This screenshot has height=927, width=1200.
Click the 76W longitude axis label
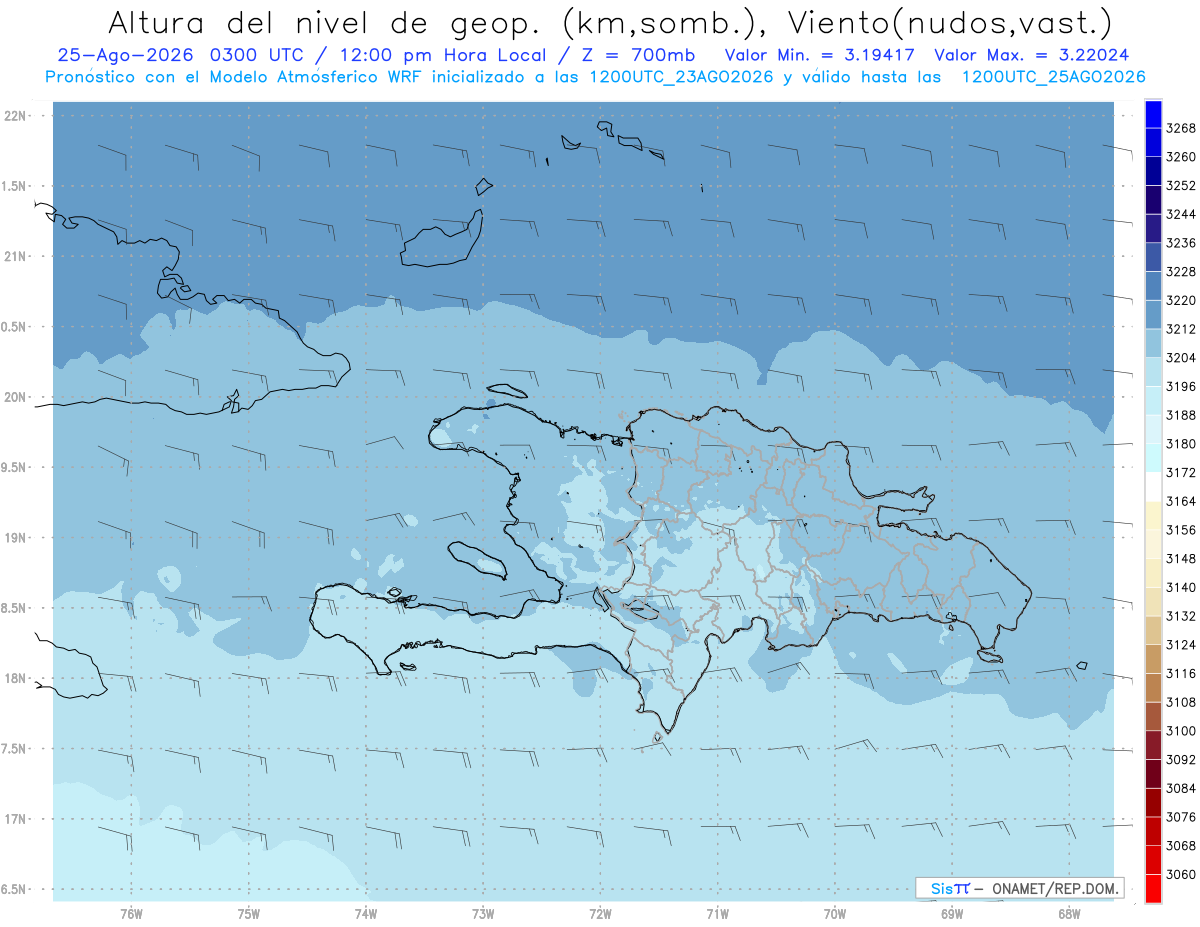132,914
